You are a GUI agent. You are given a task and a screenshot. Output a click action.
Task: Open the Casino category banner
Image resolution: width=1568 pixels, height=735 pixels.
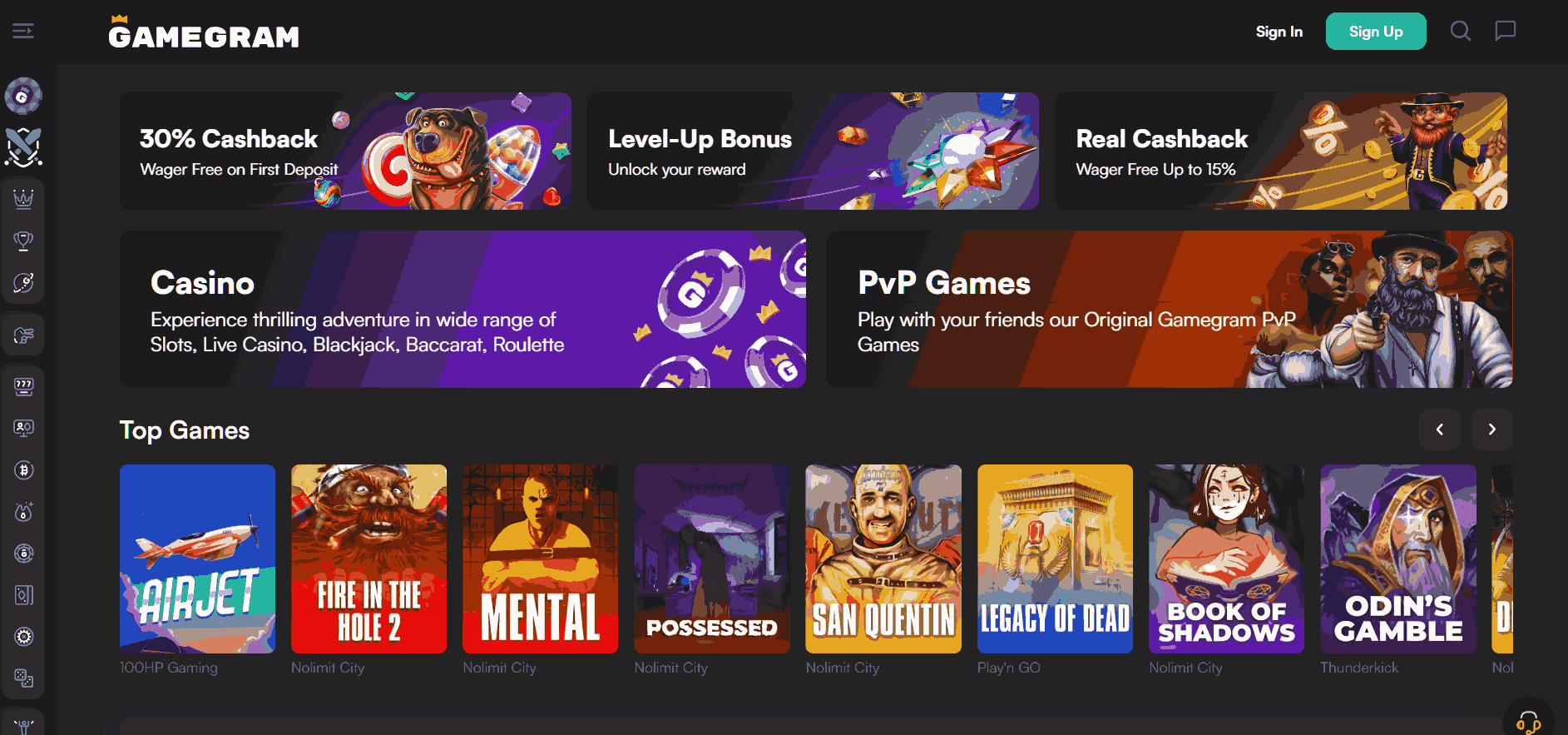tap(462, 309)
